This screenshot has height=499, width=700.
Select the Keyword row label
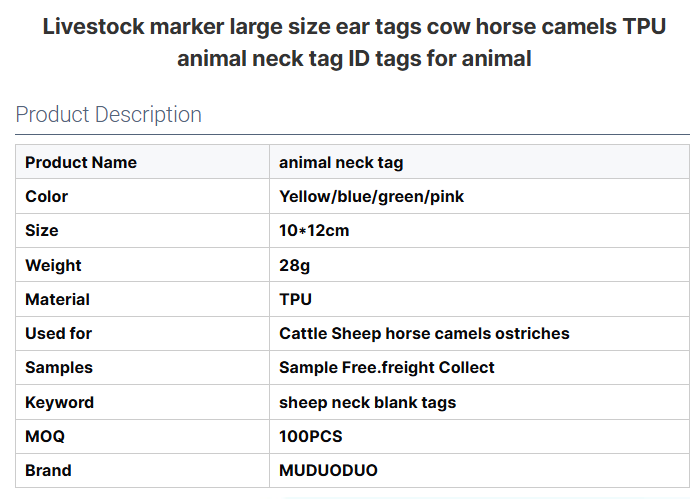click(59, 402)
